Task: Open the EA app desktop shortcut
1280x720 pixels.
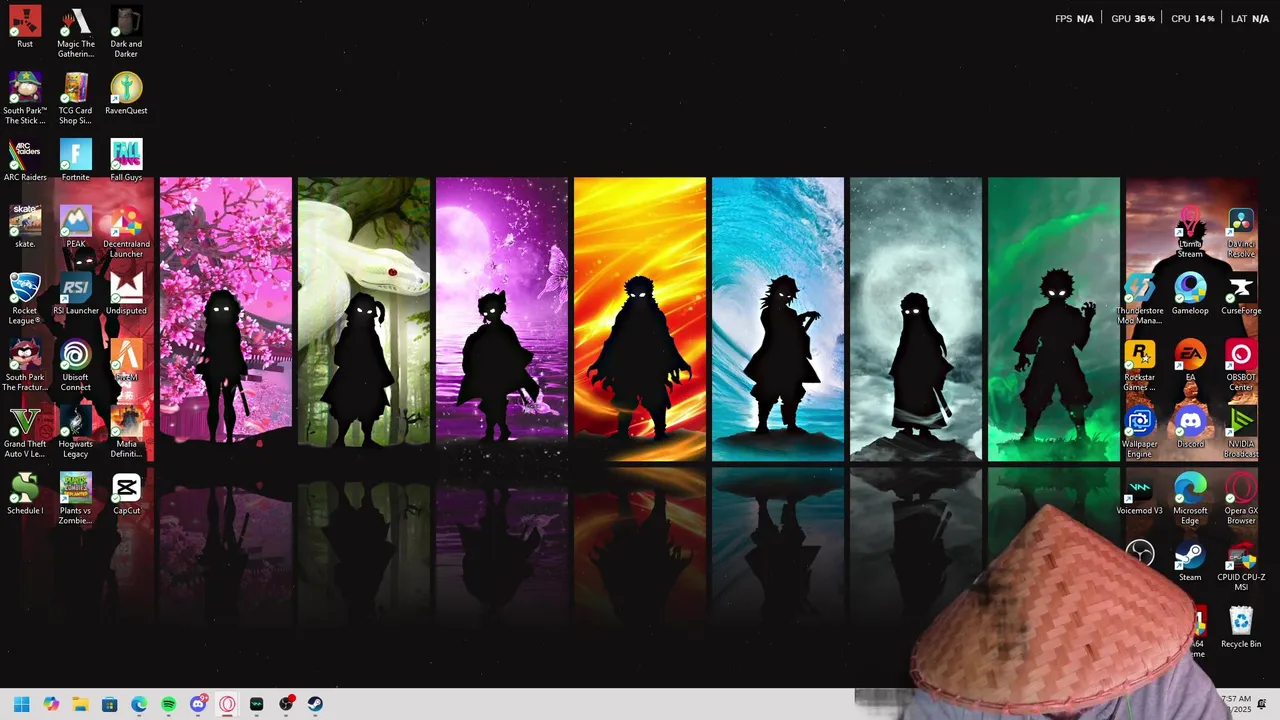Action: (x=1190, y=360)
